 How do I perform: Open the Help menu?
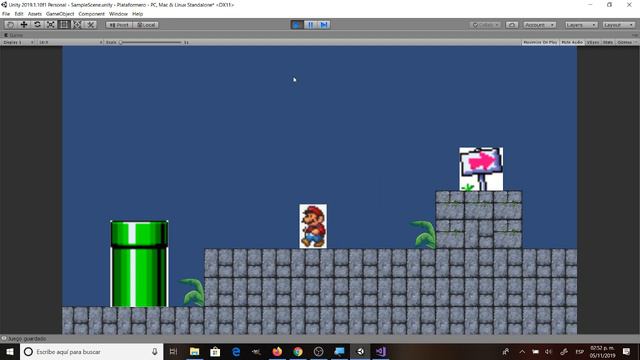point(138,14)
